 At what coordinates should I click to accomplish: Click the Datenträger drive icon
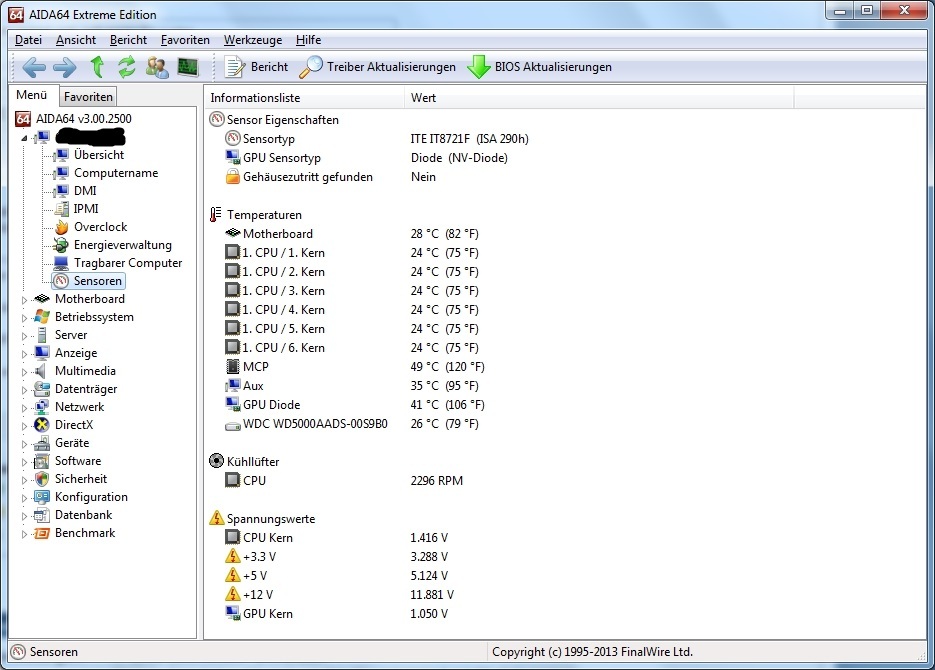click(x=42, y=389)
